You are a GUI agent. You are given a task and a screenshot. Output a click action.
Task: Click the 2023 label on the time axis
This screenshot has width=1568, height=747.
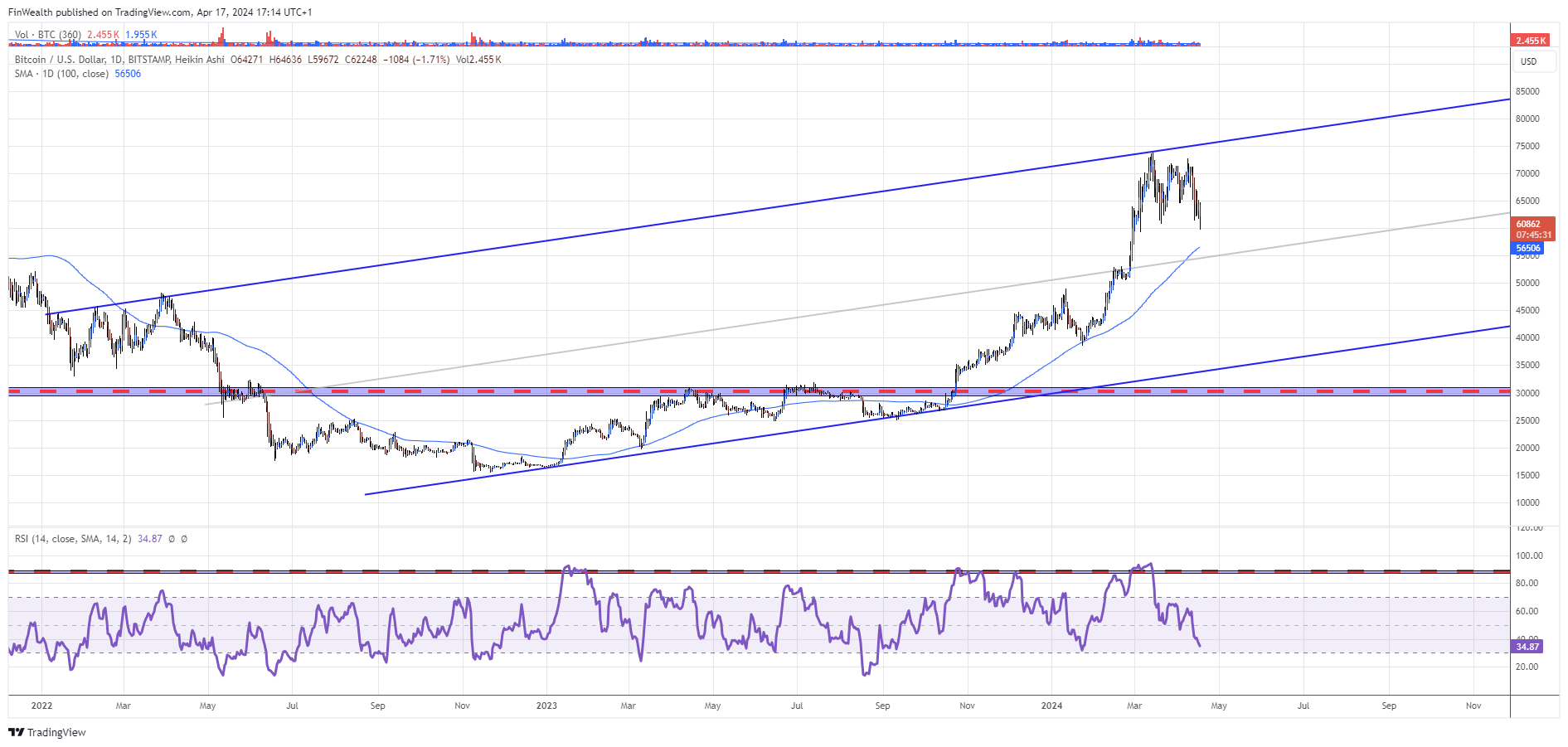pyautogui.click(x=546, y=706)
